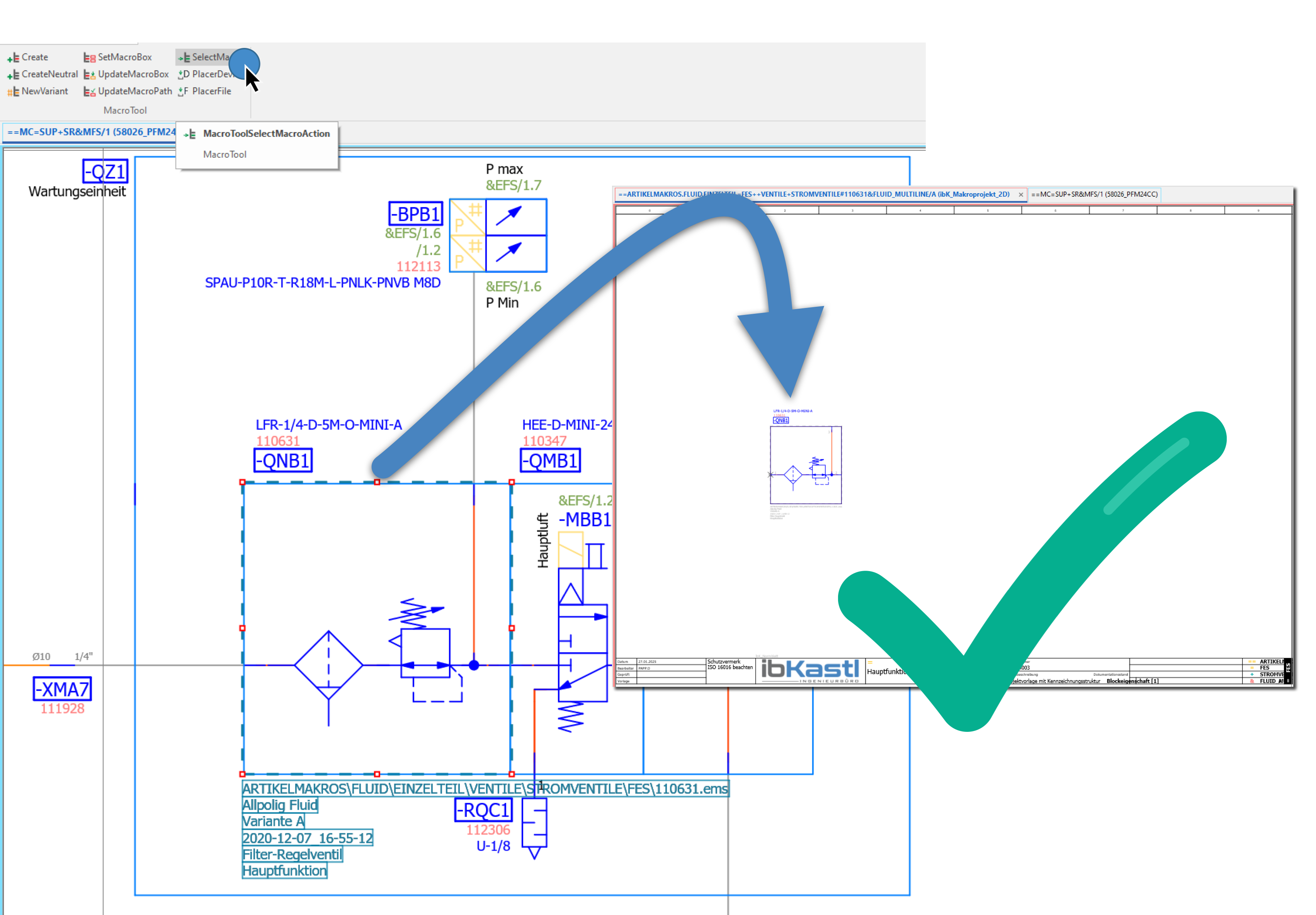Close the ARTIKELMAKROS.FLUID tab with its X

click(1021, 195)
